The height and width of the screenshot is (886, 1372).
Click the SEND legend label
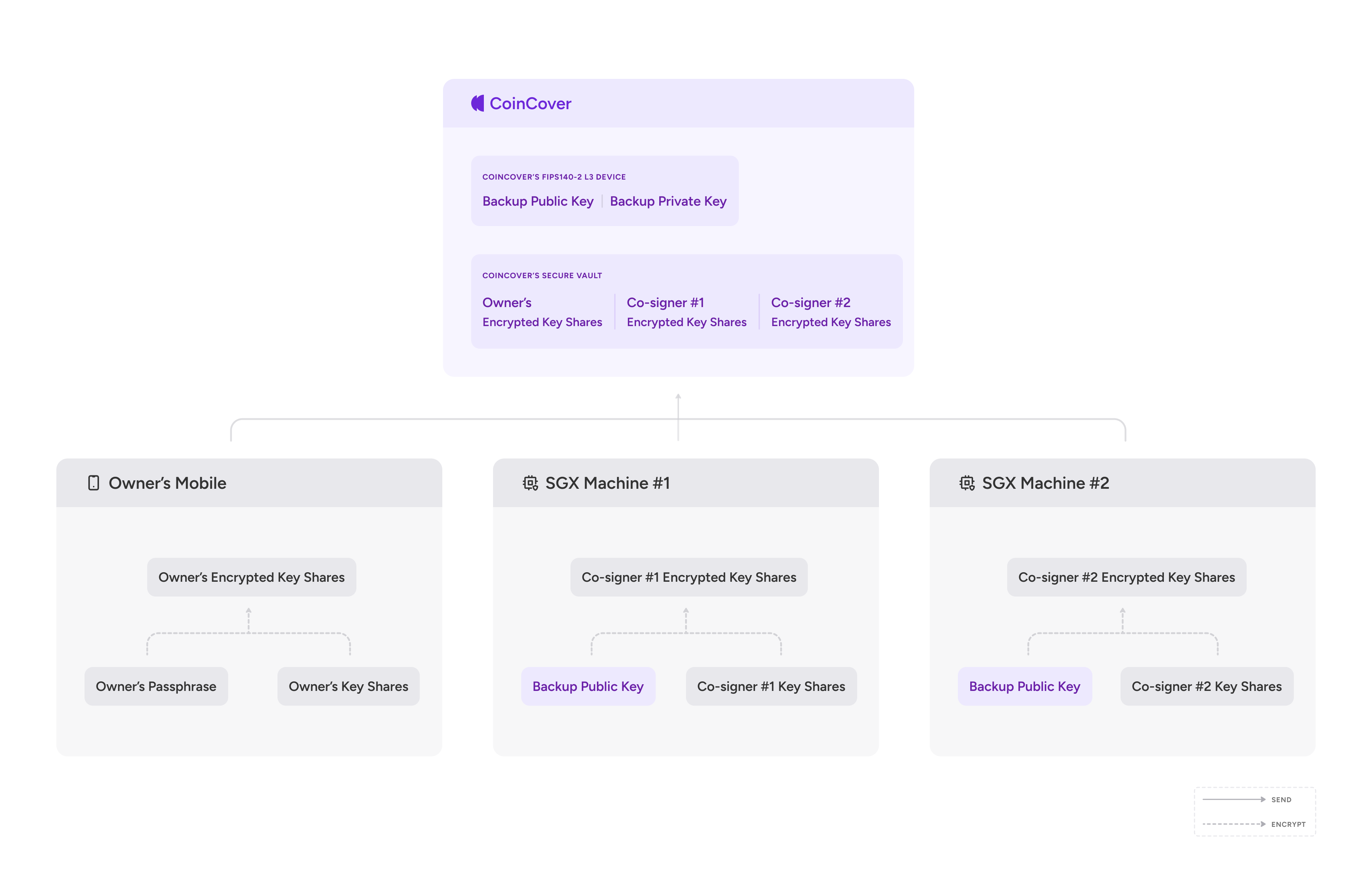[x=1281, y=800]
